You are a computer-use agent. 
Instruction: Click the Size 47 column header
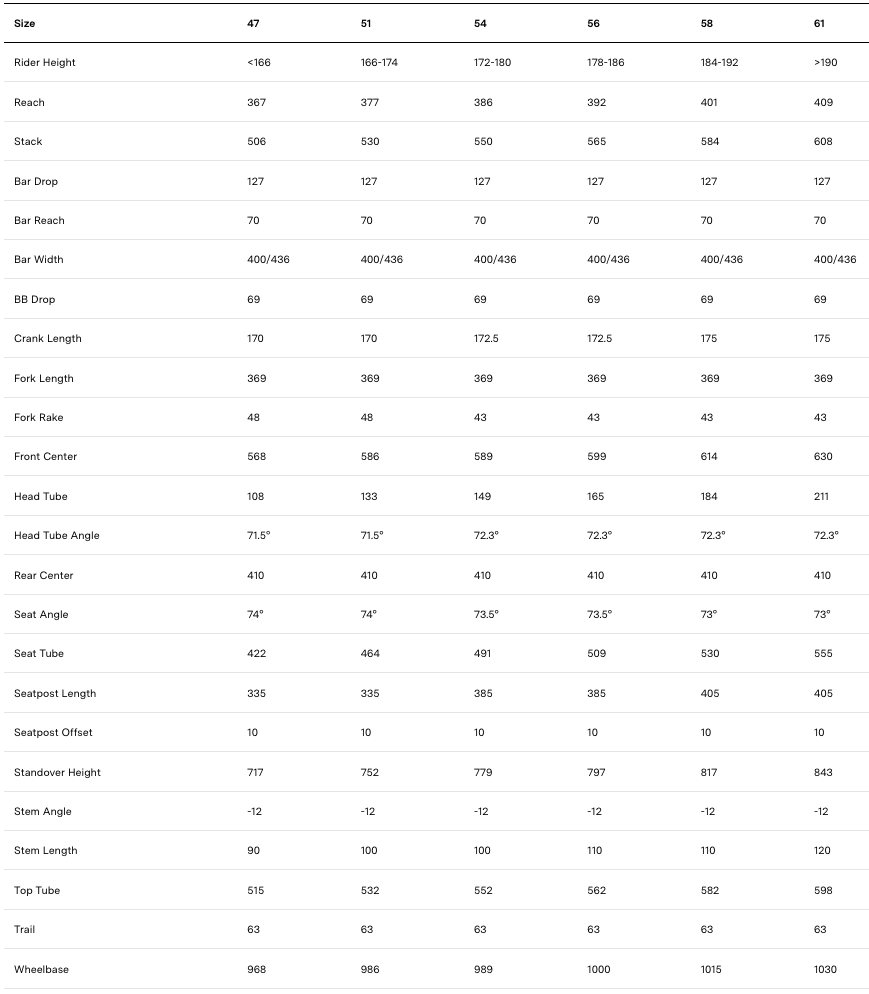tap(253, 23)
